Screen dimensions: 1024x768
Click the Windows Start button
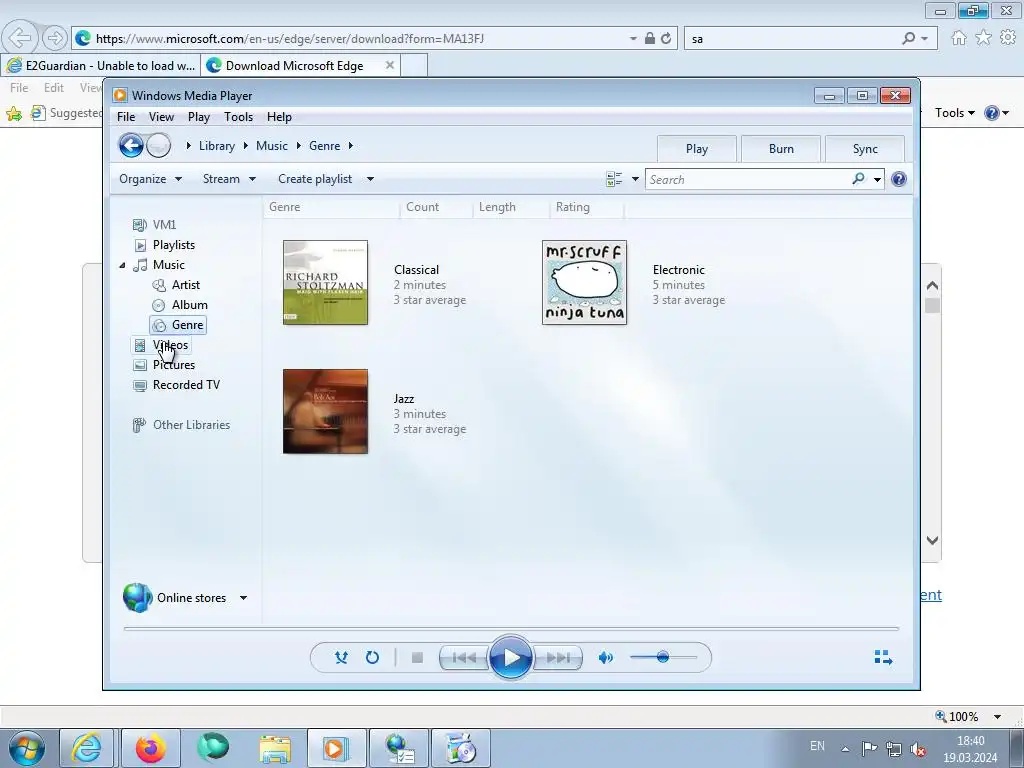(x=27, y=748)
